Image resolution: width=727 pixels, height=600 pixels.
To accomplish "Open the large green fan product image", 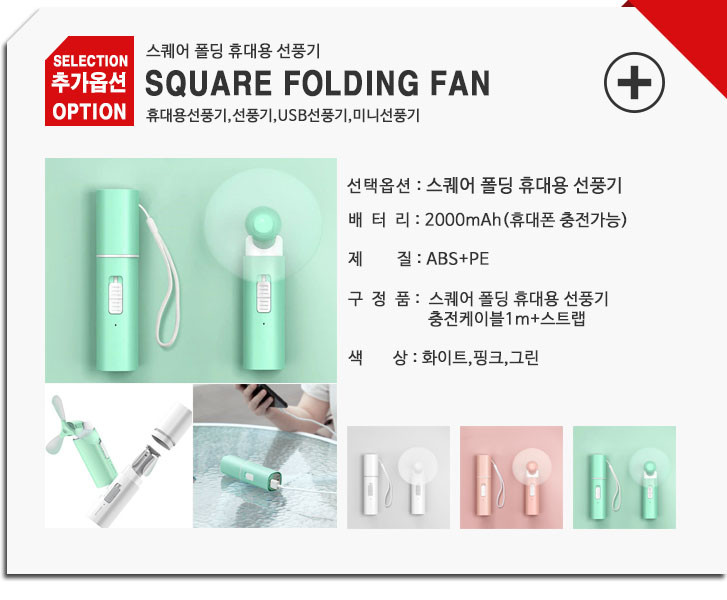I will coord(191,270).
